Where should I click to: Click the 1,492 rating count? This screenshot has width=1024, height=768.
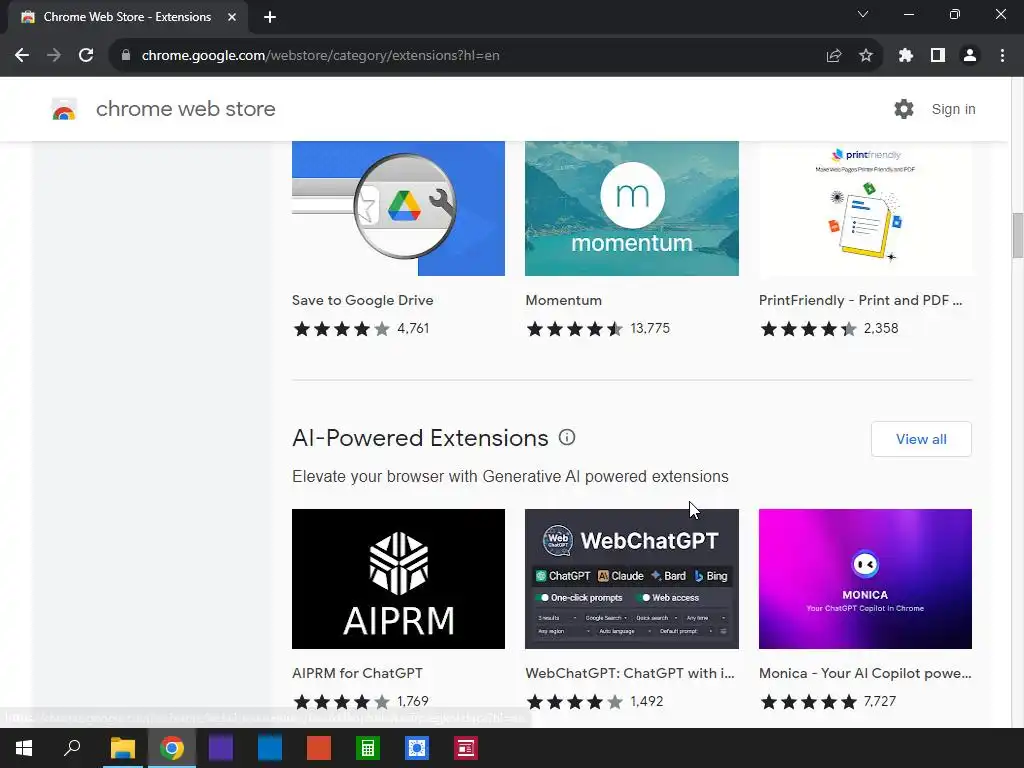coord(647,701)
